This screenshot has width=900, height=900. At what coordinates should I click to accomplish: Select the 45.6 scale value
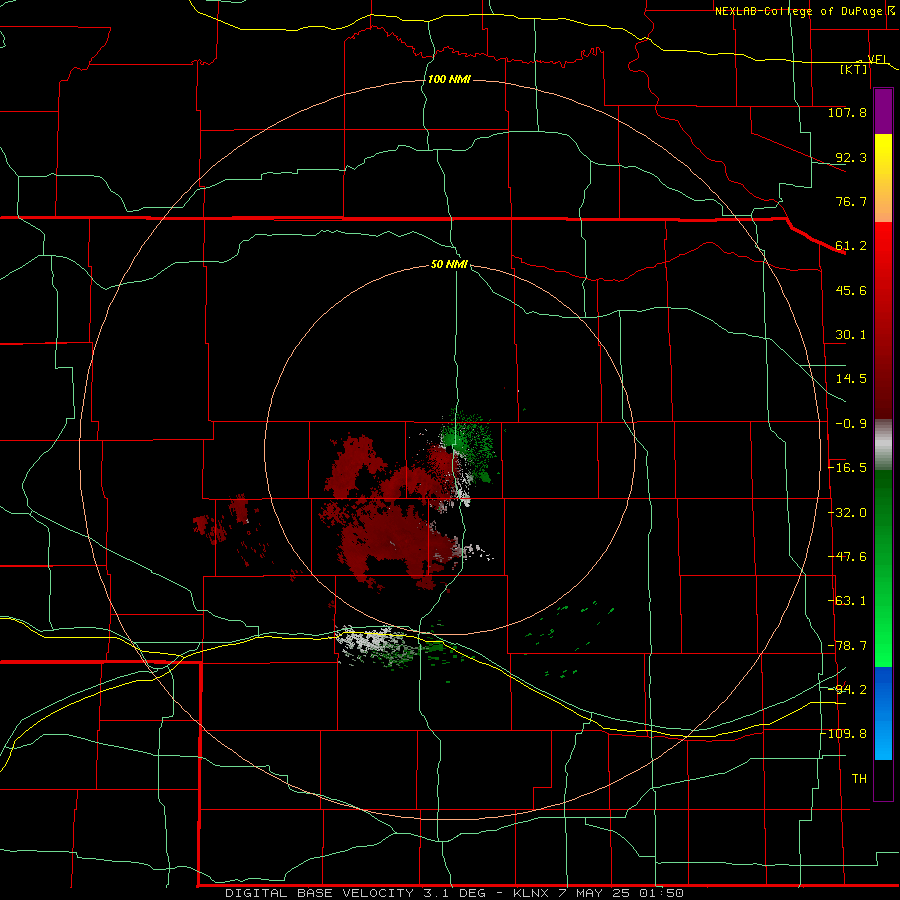(x=851, y=290)
